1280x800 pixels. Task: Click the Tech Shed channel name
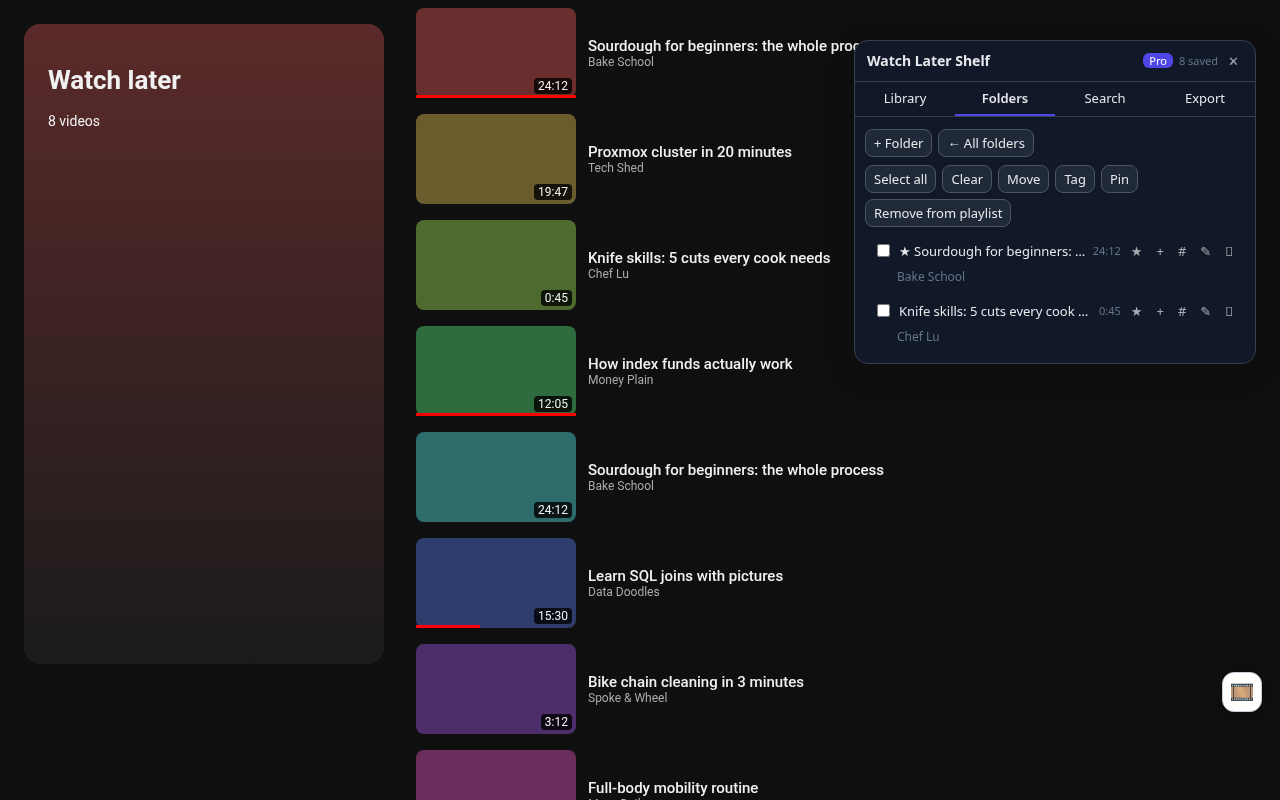tap(616, 168)
